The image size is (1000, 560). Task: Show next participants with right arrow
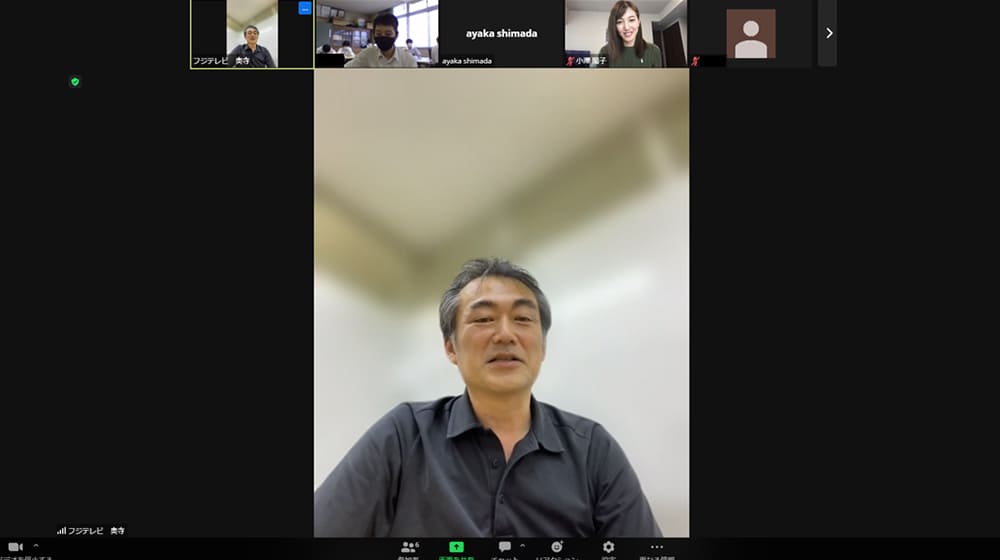pyautogui.click(x=828, y=33)
